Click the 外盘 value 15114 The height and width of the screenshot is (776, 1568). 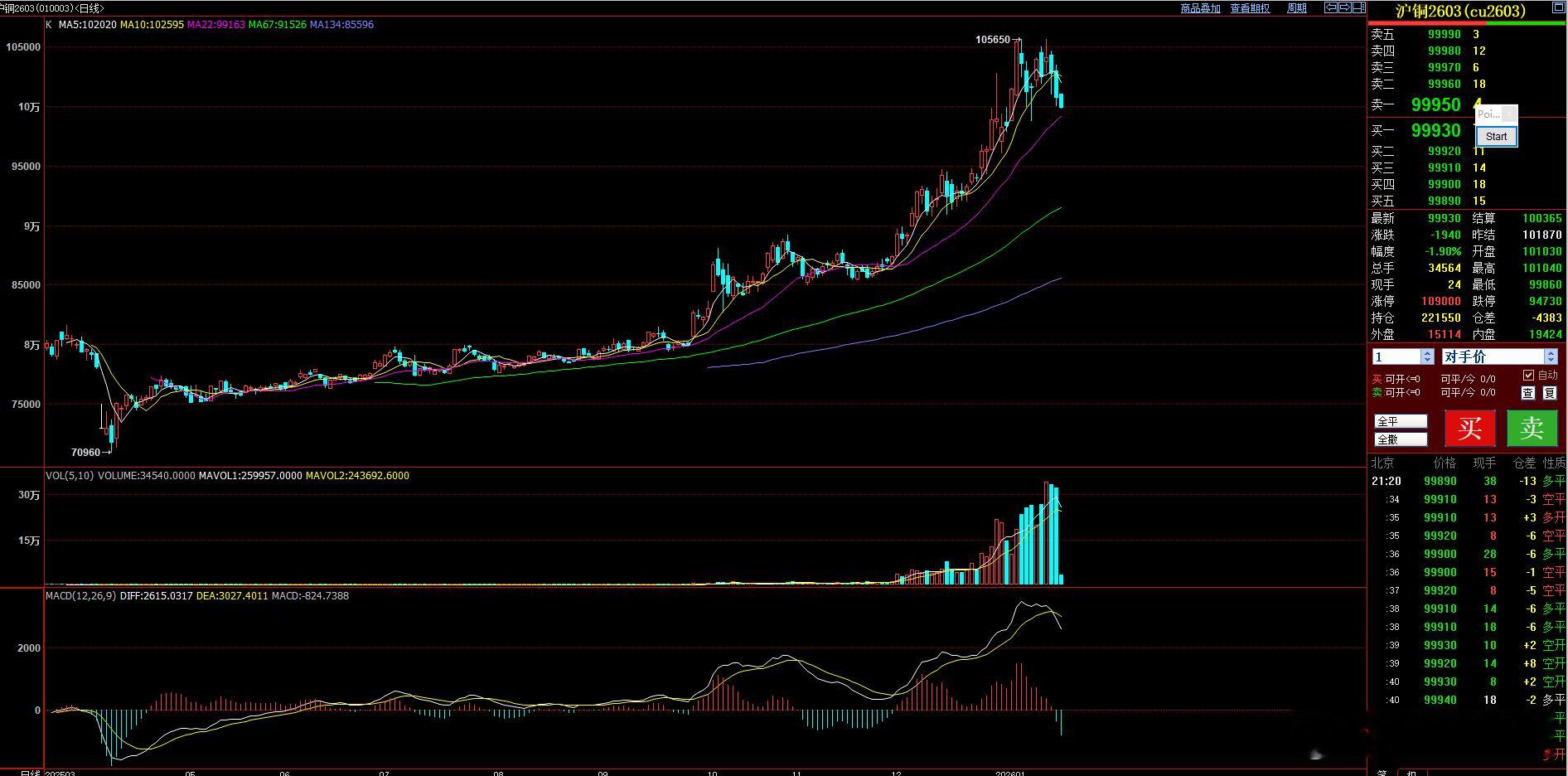(1445, 334)
